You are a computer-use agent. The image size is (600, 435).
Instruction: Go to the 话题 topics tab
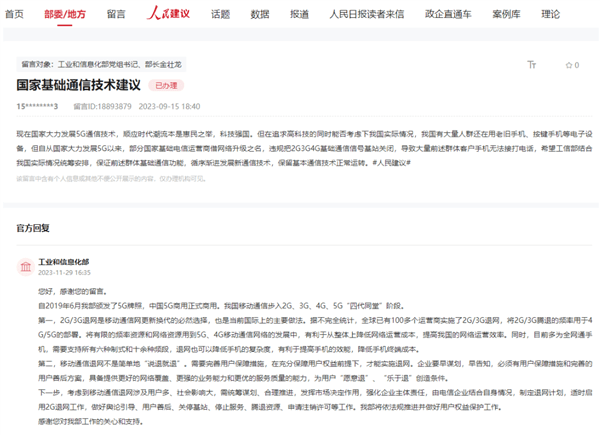[220, 15]
